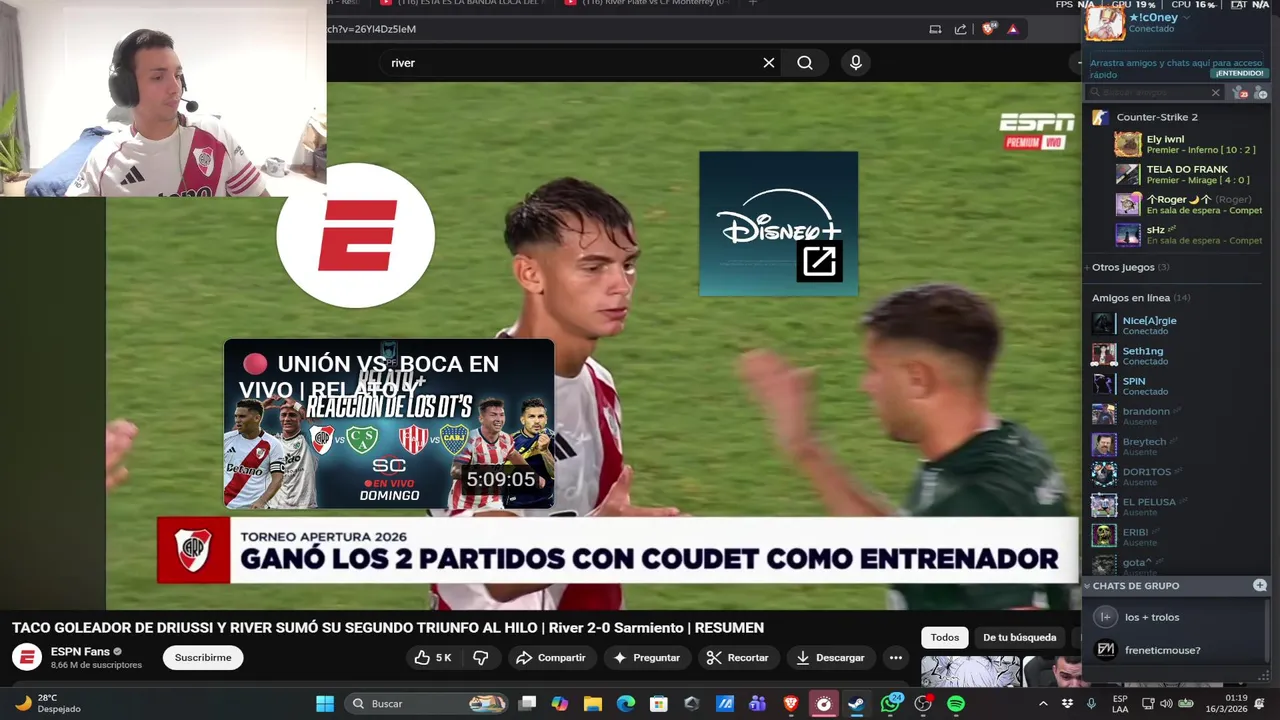Open more video actions three-dot menu
Screen dimensions: 1280x720
(x=896, y=657)
